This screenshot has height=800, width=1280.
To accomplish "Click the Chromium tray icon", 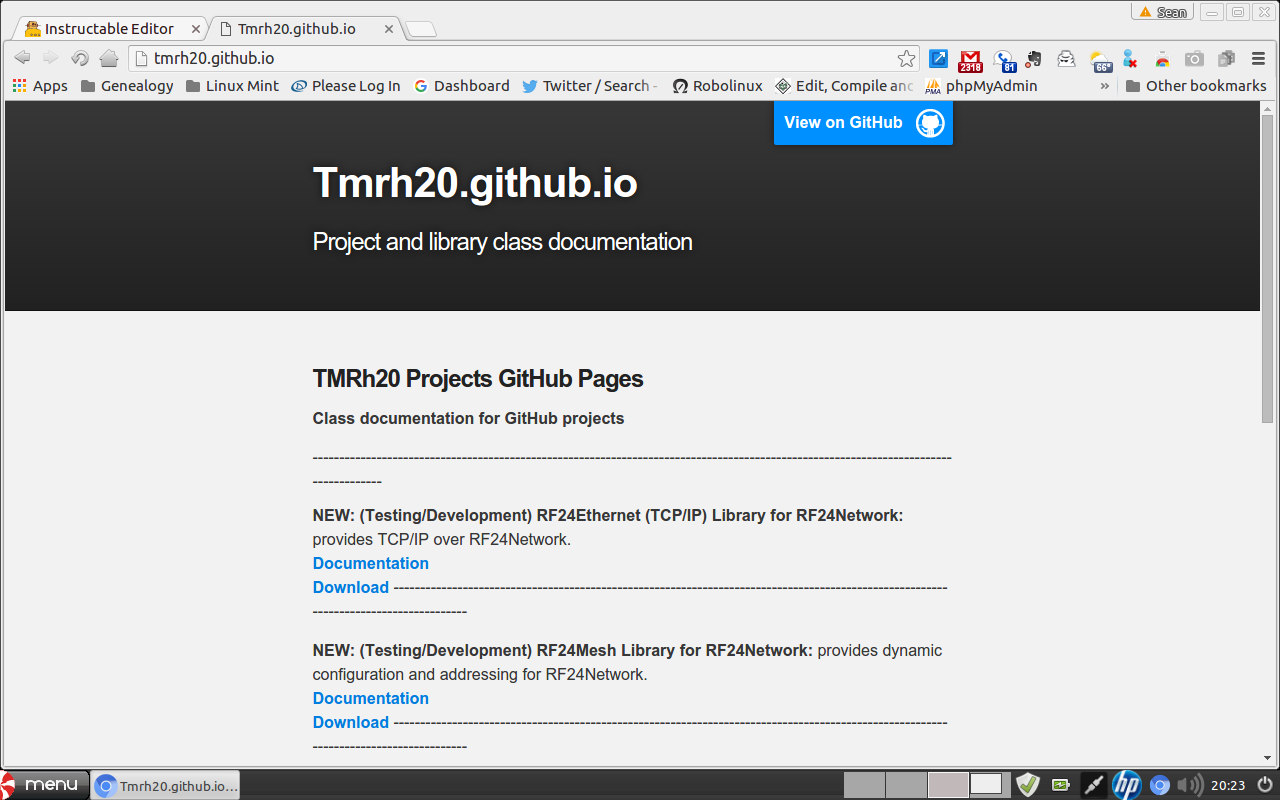I will (x=1160, y=785).
